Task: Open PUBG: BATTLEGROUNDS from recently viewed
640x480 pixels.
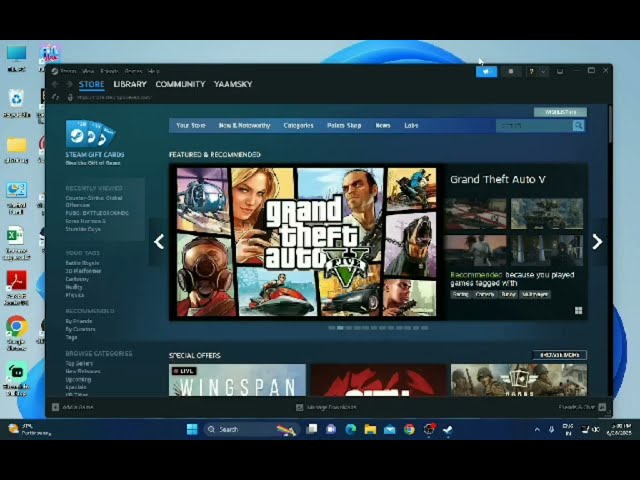Action: (x=97, y=213)
